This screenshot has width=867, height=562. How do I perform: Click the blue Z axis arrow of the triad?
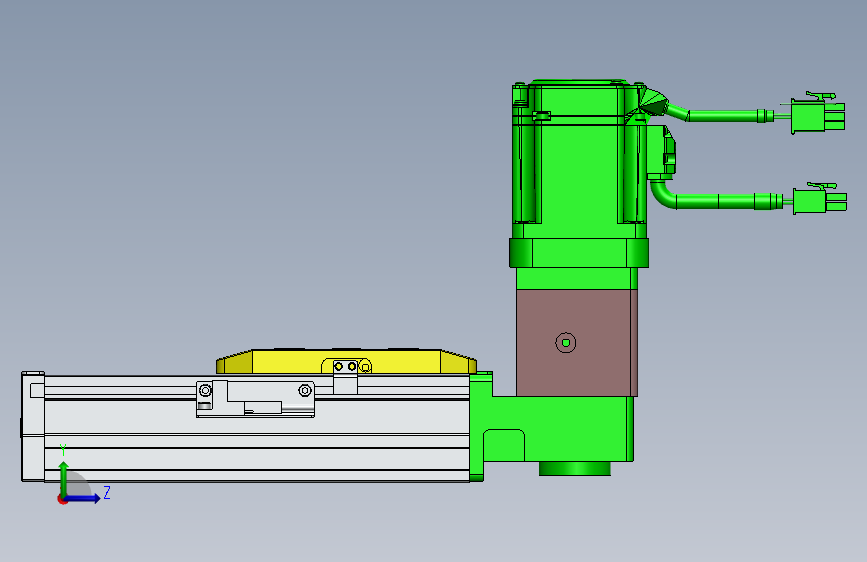83,498
